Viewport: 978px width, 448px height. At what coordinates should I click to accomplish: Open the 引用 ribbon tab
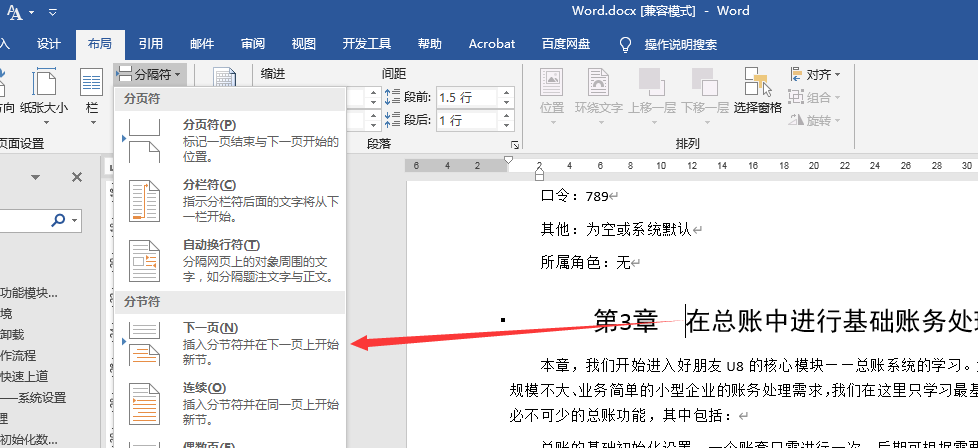click(151, 44)
